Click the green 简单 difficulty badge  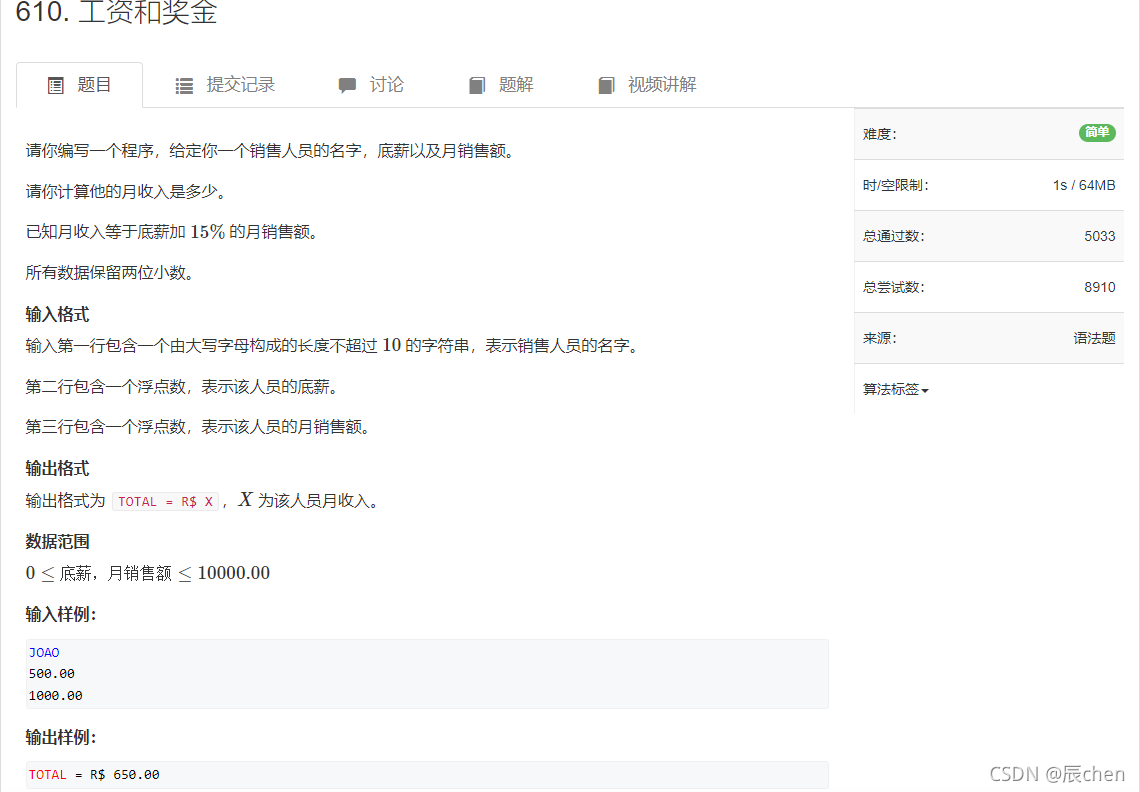click(x=1097, y=132)
